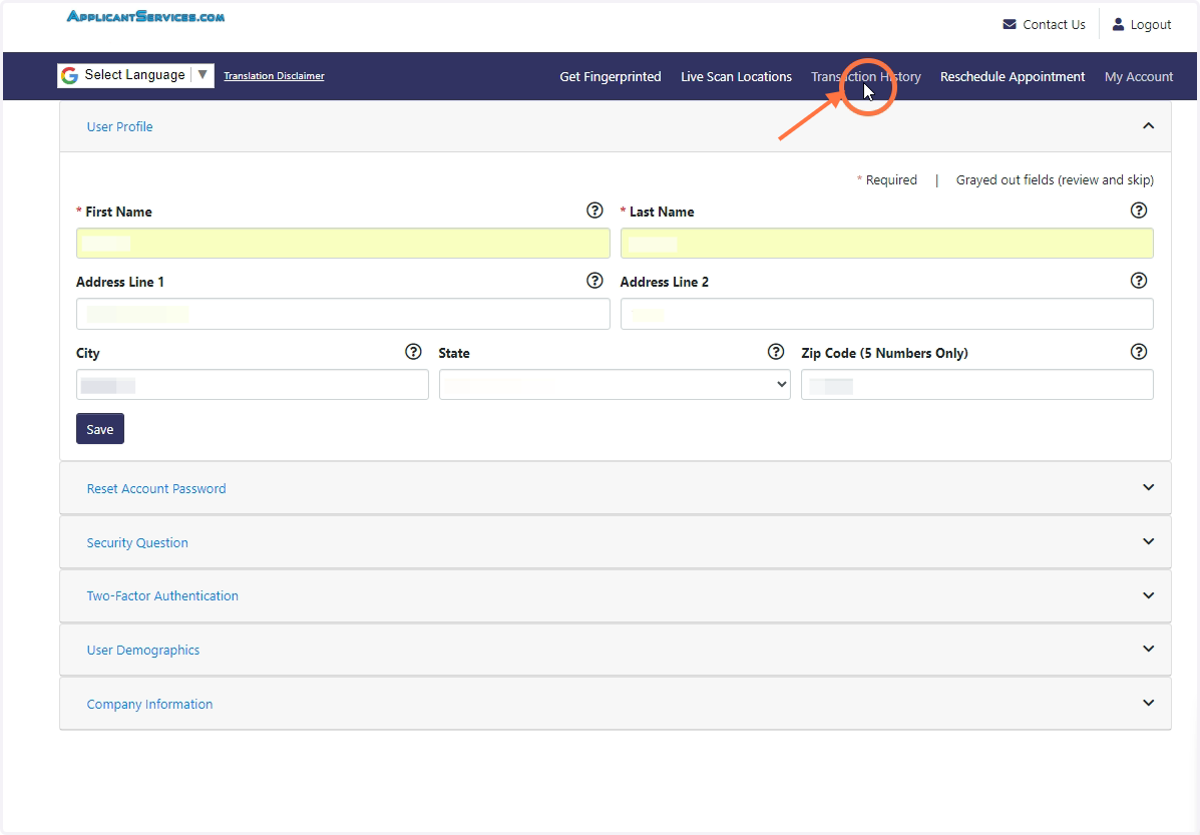Click the Reset Account Password title
The image size is (1200, 835).
pyautogui.click(x=156, y=489)
